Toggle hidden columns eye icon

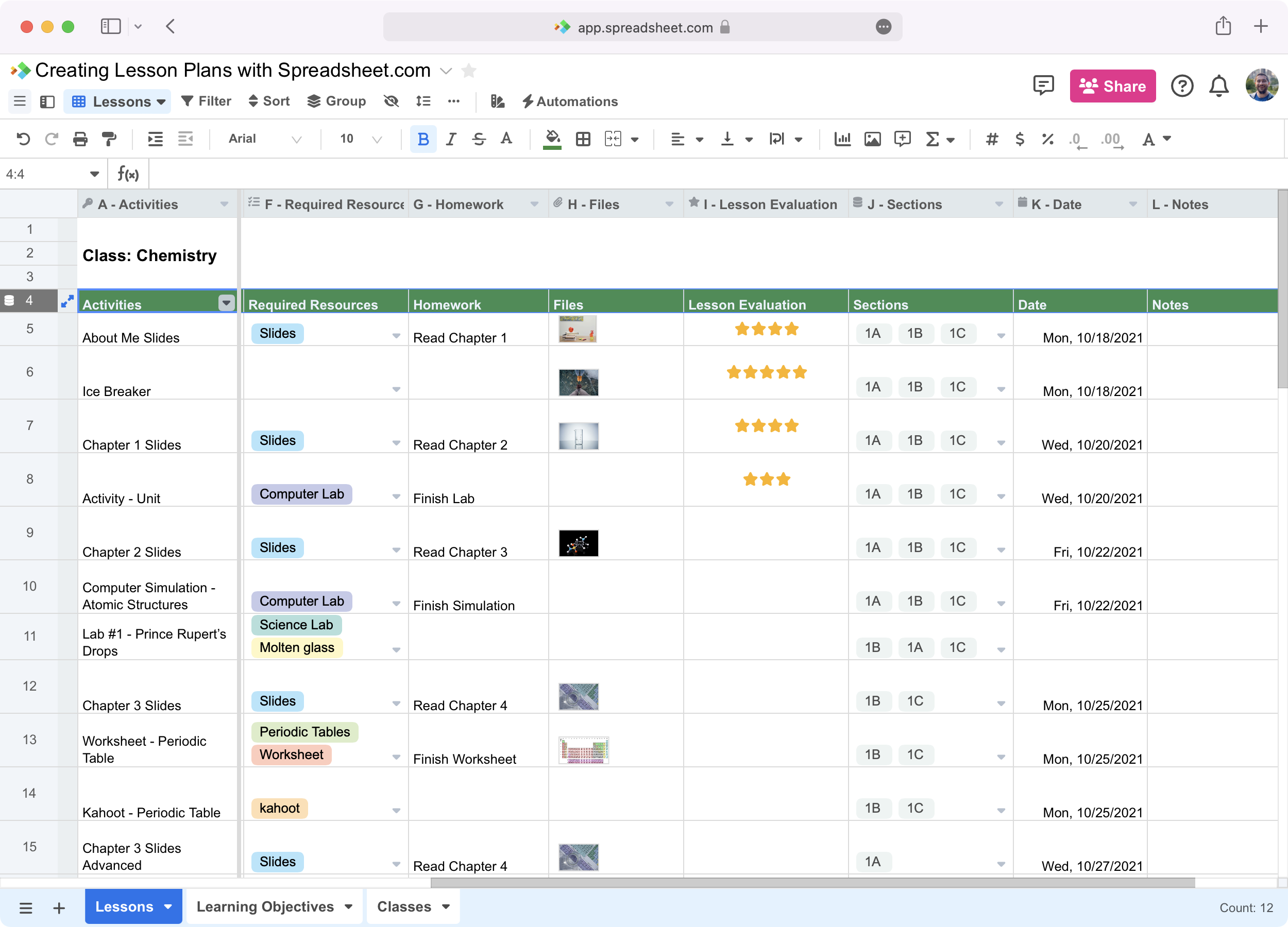point(391,101)
